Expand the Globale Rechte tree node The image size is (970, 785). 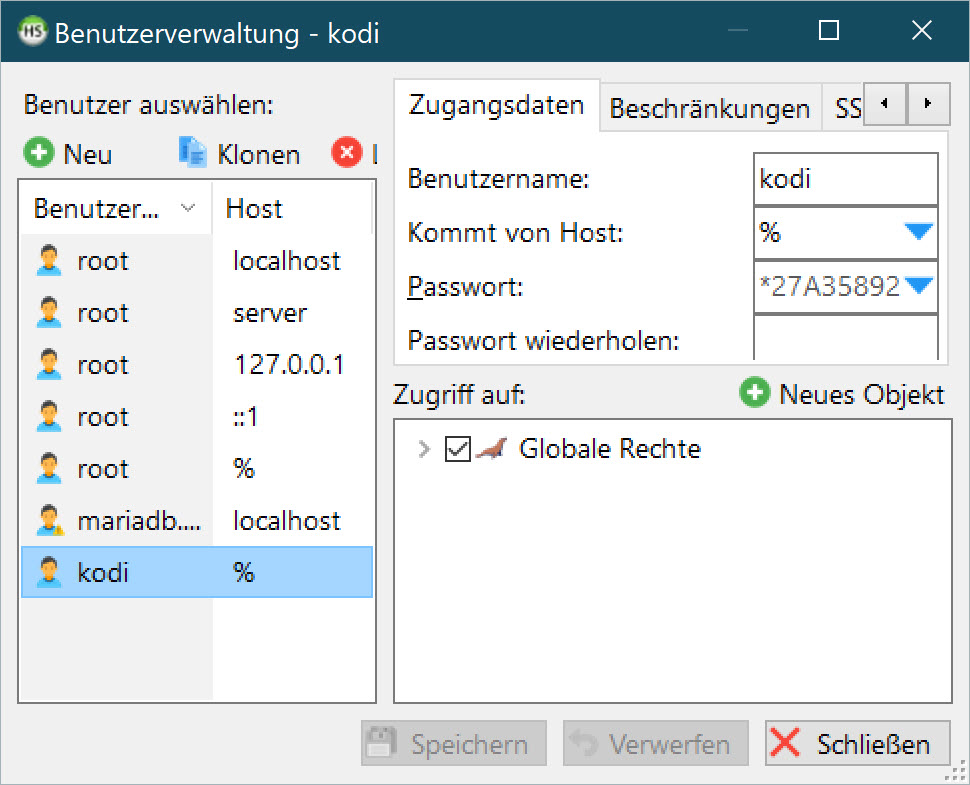[x=424, y=449]
